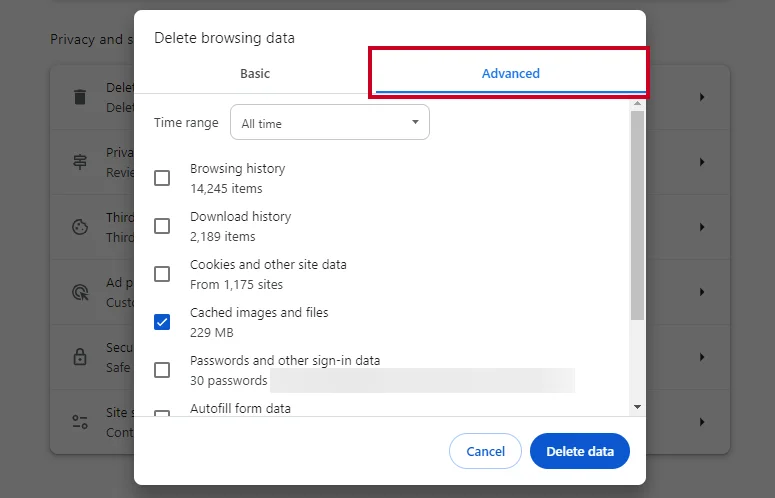Click the dialog's vertical scrollbar thumb
The image size is (775, 498).
[x=637, y=215]
